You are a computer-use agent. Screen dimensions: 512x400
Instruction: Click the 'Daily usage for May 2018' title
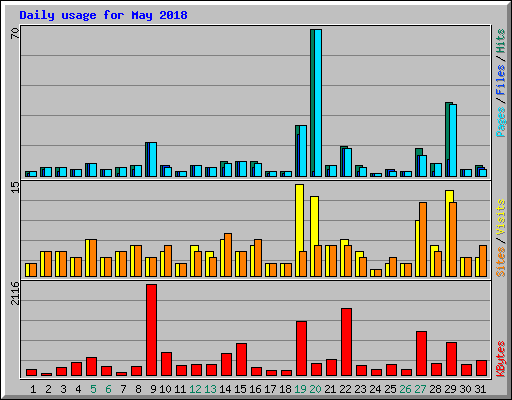click(x=103, y=15)
